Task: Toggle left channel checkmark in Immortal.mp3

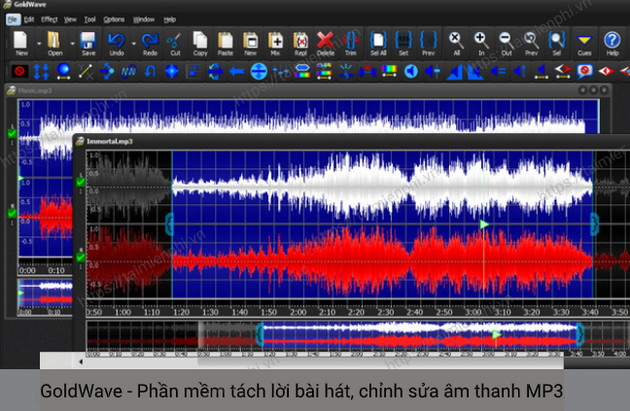Action: tap(81, 182)
